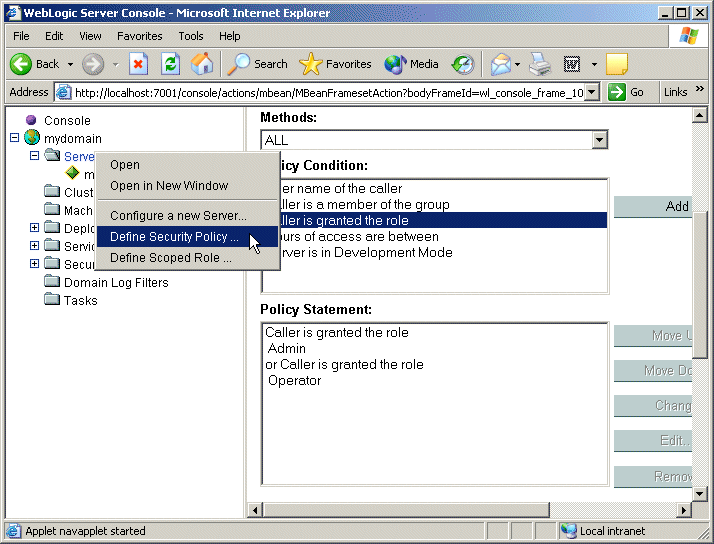This screenshot has width=714, height=544.
Task: Click the Clusters folder icon
Action: [x=52, y=191]
